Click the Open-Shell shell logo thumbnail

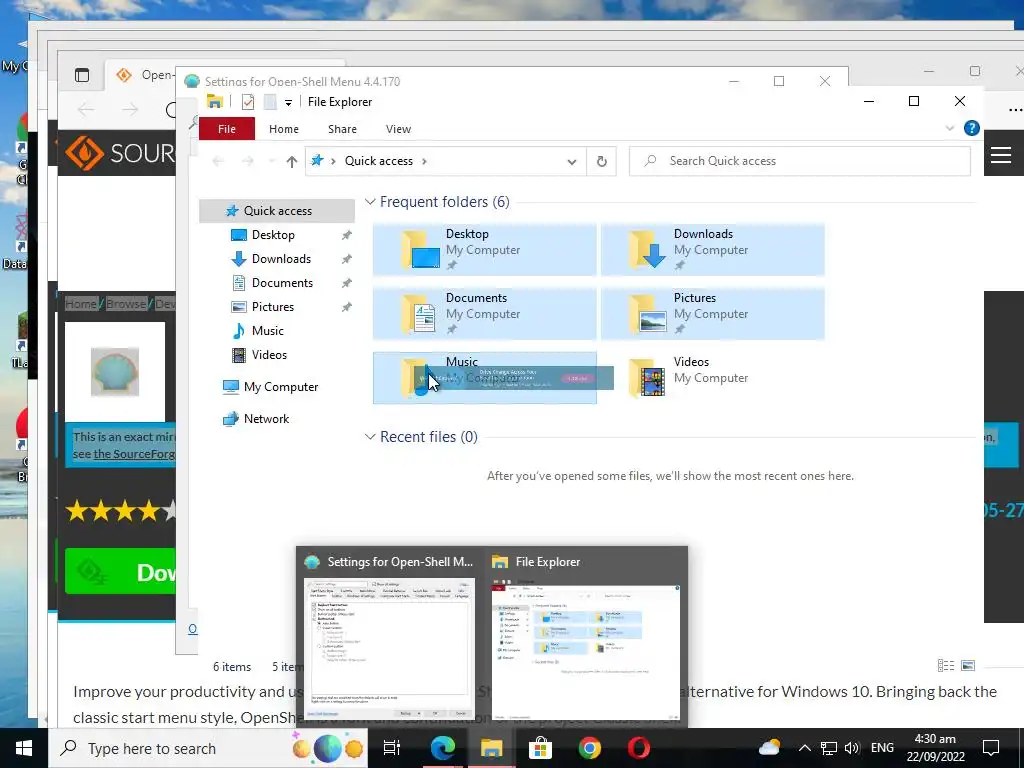(x=115, y=372)
